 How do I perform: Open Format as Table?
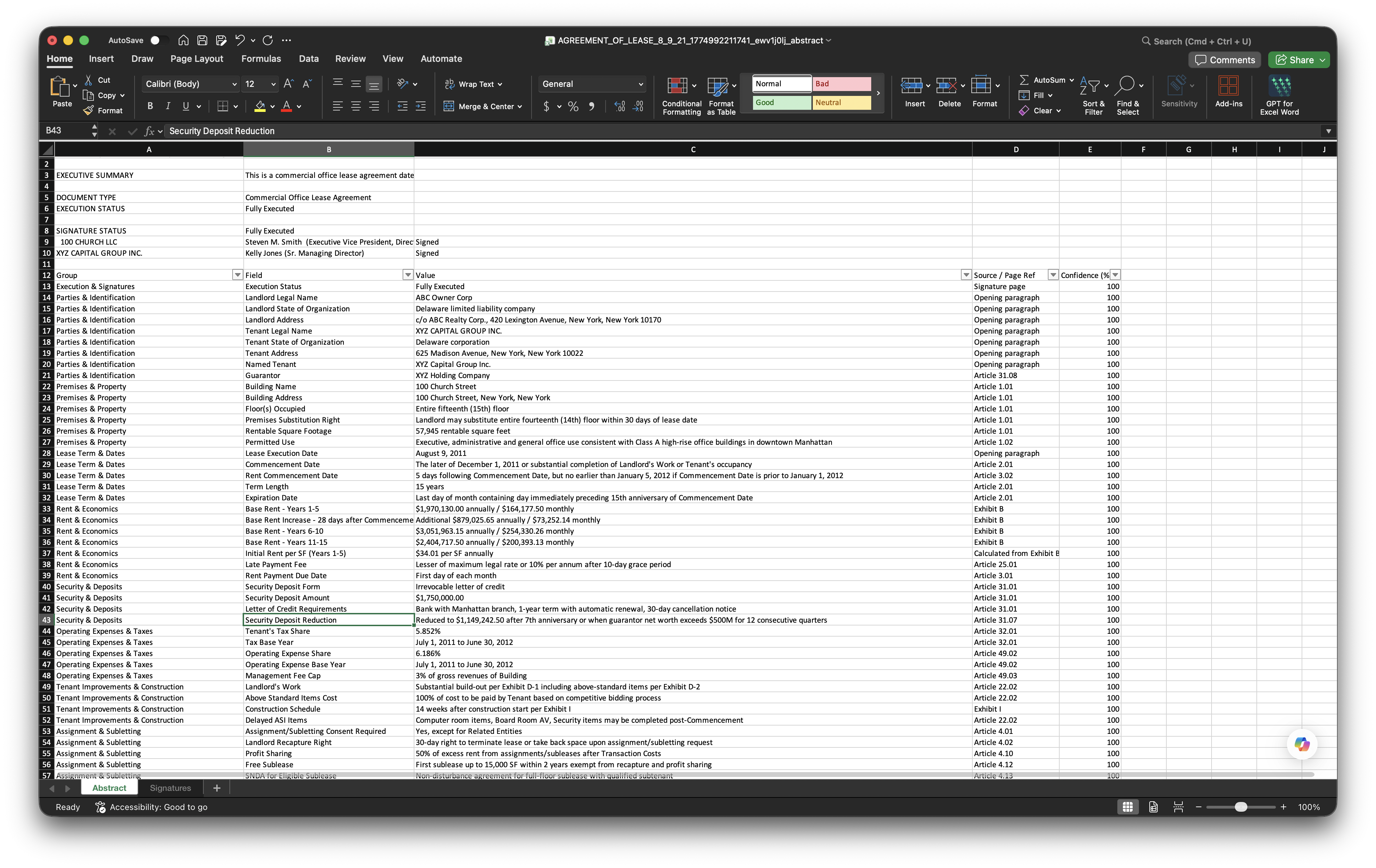[721, 96]
